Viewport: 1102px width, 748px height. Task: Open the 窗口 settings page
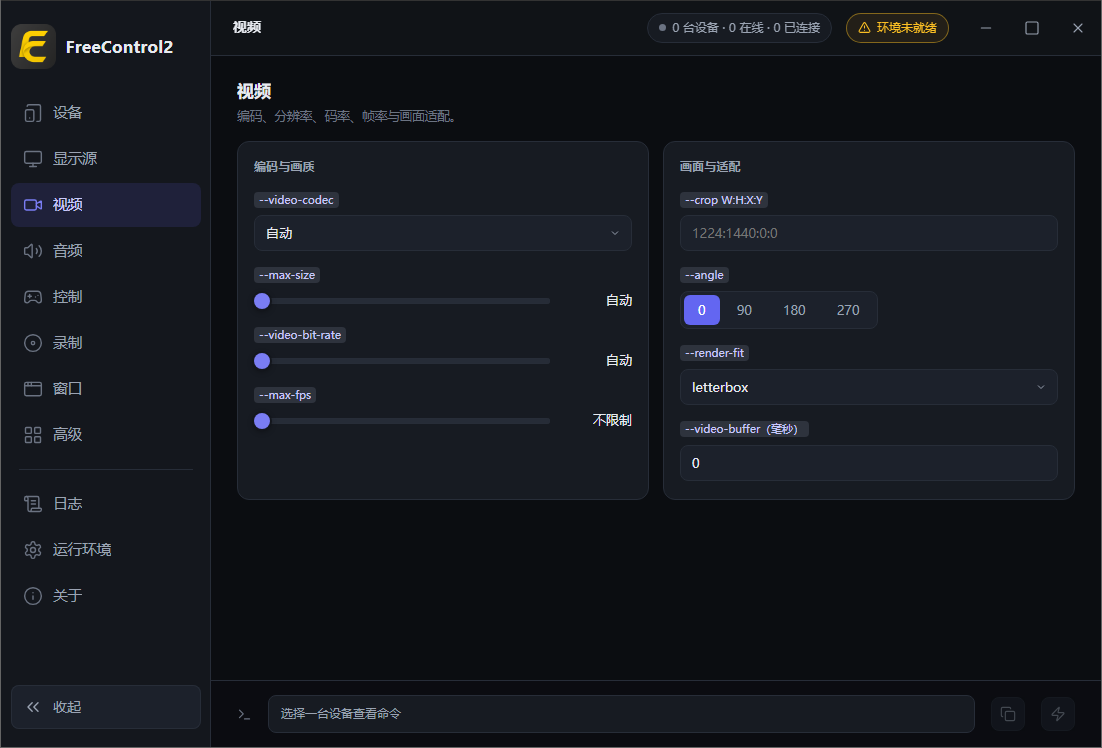coord(106,389)
